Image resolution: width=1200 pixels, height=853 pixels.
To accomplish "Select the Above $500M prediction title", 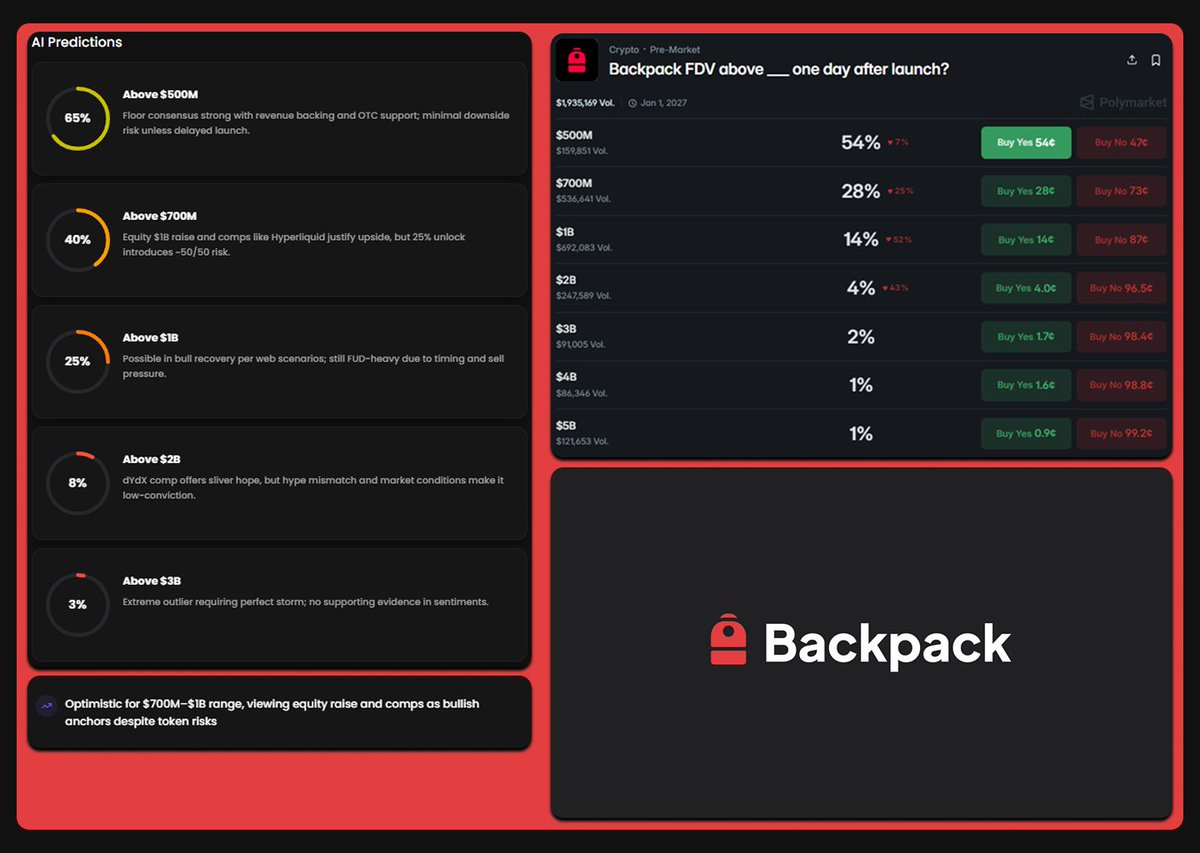I will click(x=160, y=95).
